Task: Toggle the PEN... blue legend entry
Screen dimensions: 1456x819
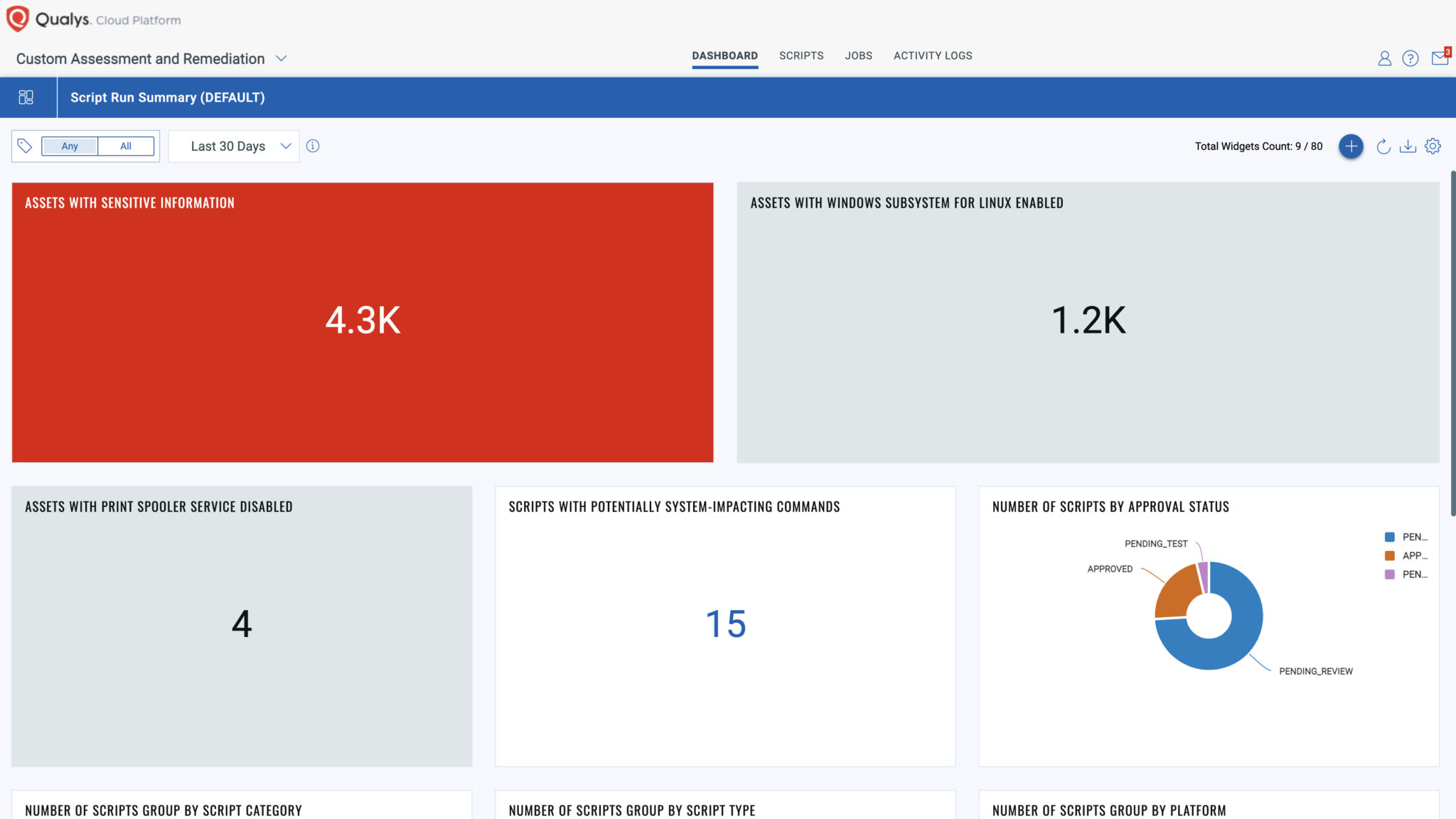Action: [x=1406, y=537]
